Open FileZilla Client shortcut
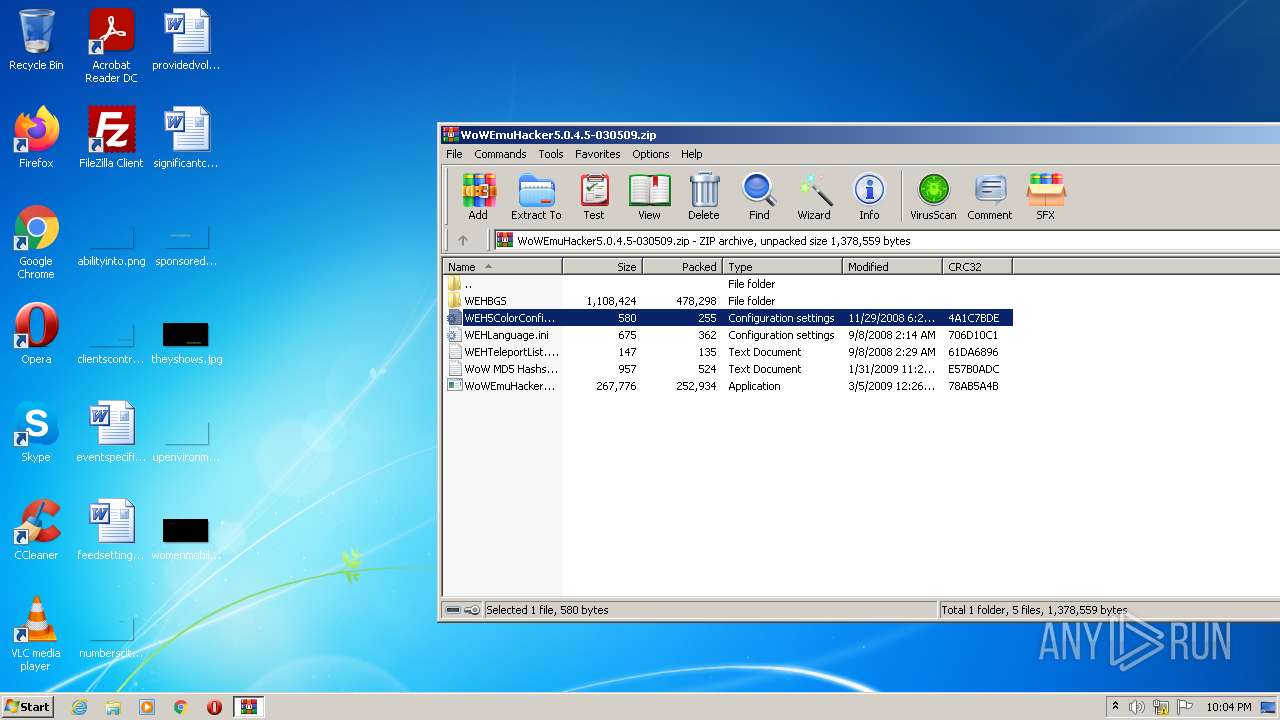Viewport: 1280px width, 720px height. pyautogui.click(x=111, y=138)
